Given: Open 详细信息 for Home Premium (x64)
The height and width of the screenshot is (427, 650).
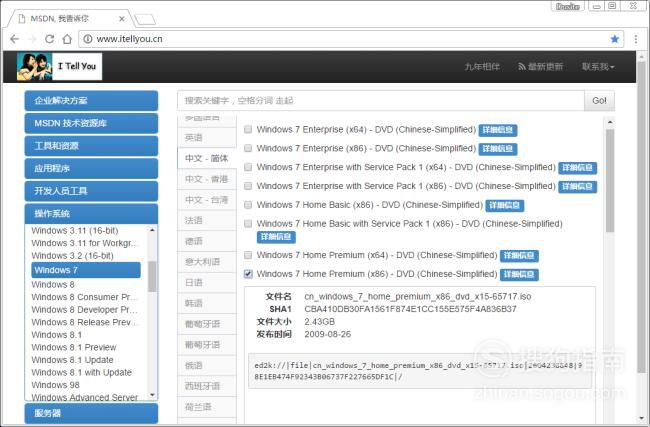Looking at the screenshot, I should tap(519, 256).
